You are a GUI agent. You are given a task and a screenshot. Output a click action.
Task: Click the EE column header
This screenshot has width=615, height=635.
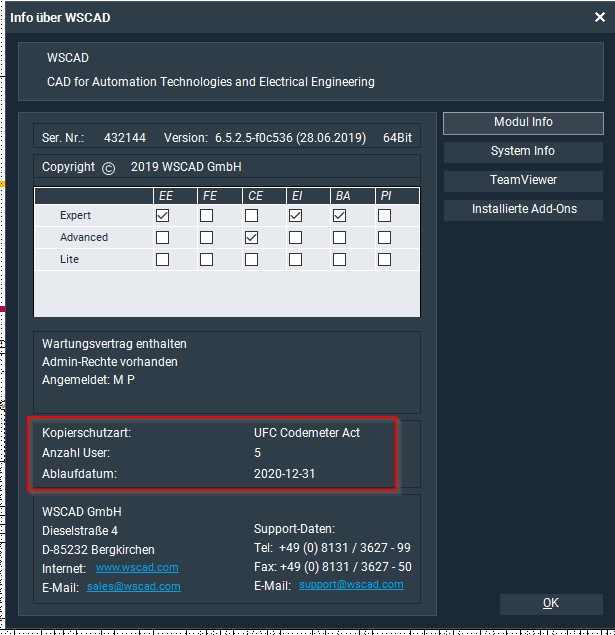coord(175,196)
